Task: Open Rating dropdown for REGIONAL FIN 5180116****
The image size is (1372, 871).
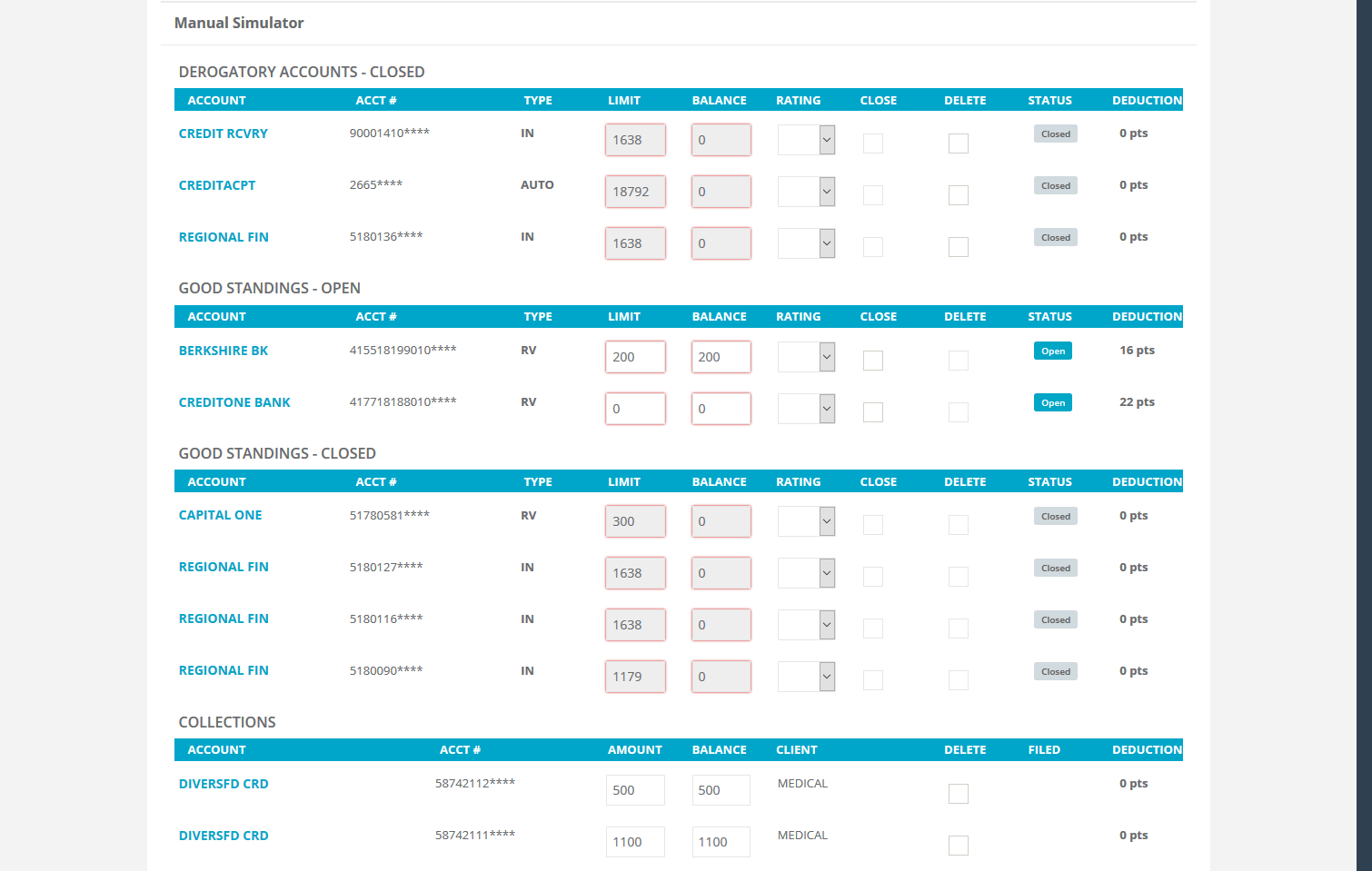Action: coord(806,625)
